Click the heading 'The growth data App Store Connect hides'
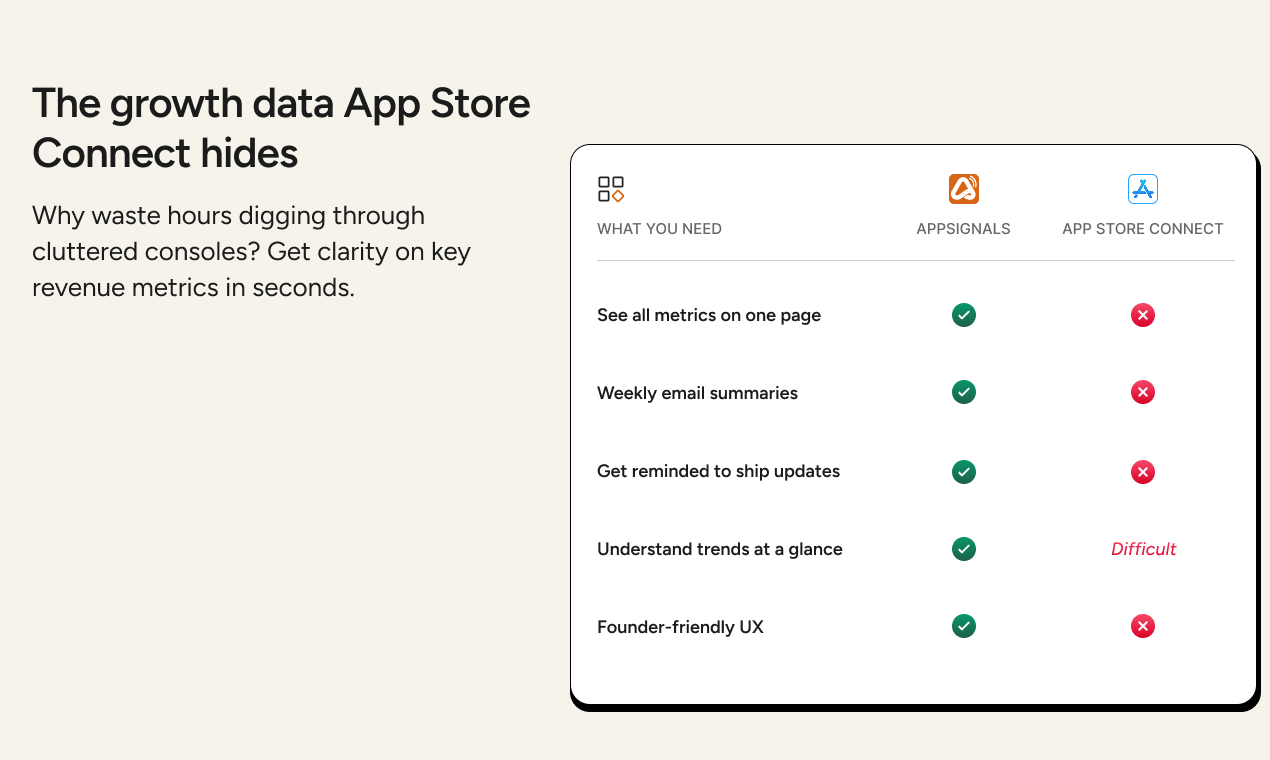 (x=281, y=128)
